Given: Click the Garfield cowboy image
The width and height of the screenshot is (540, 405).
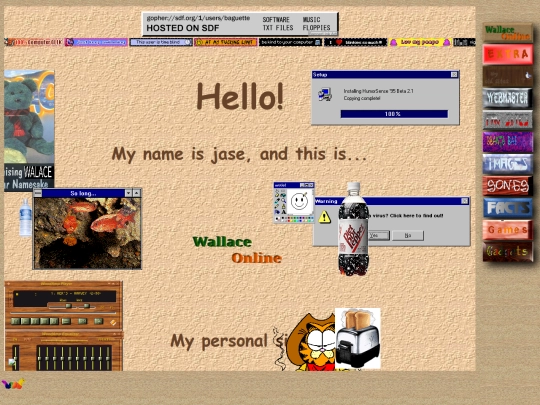Looking at the screenshot, I should pos(310,342).
